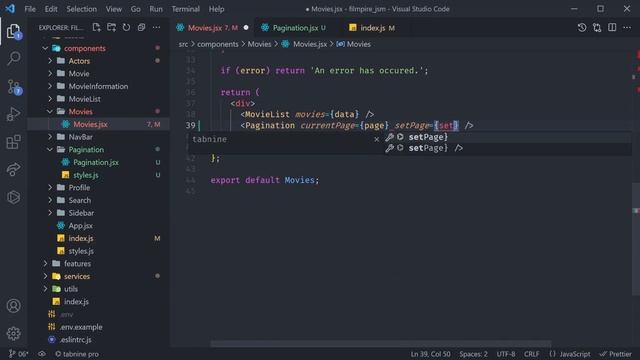Open the Edit menu
Screen dimensions: 640x360
[51, 9]
